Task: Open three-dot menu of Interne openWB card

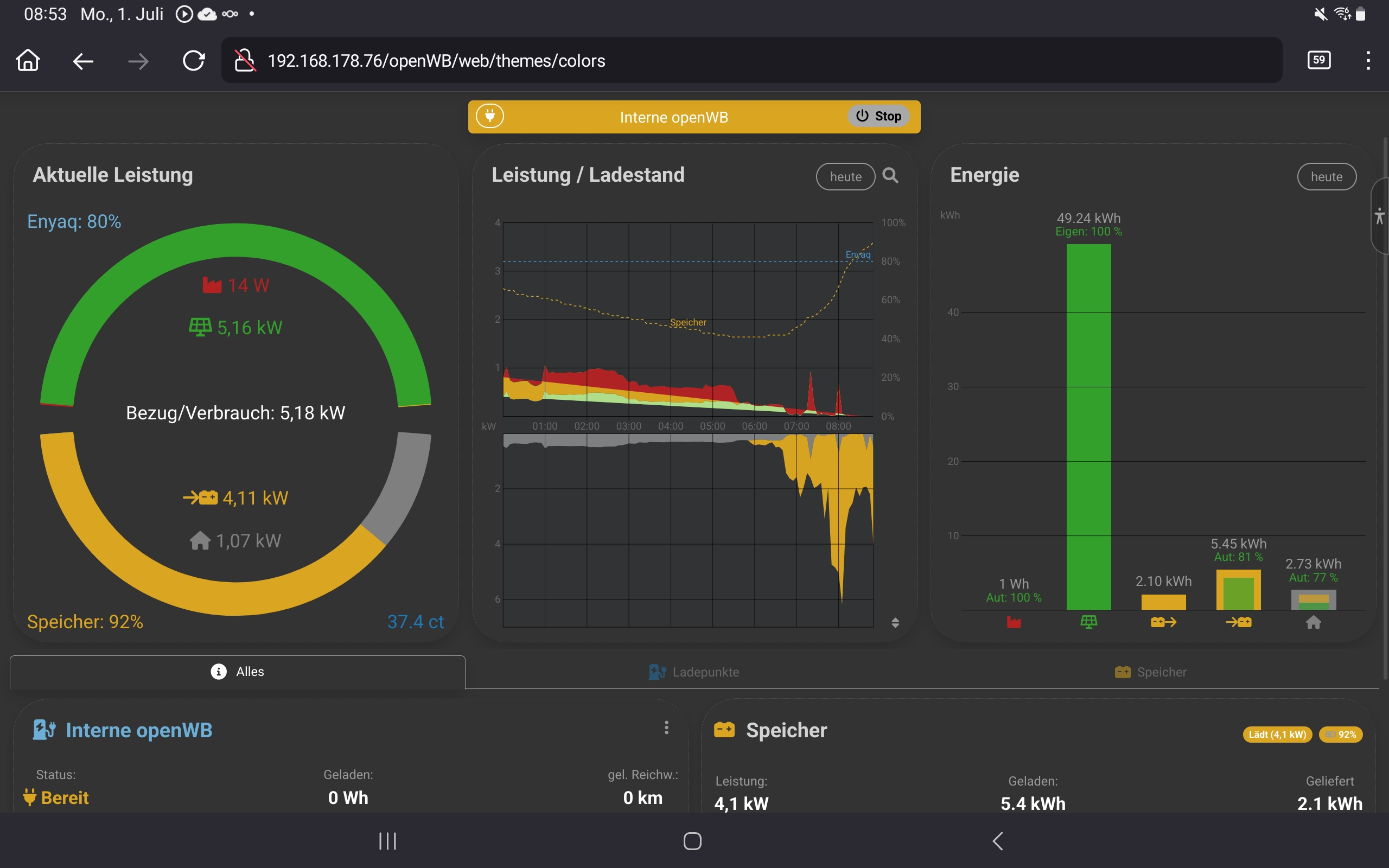Action: pos(666,728)
